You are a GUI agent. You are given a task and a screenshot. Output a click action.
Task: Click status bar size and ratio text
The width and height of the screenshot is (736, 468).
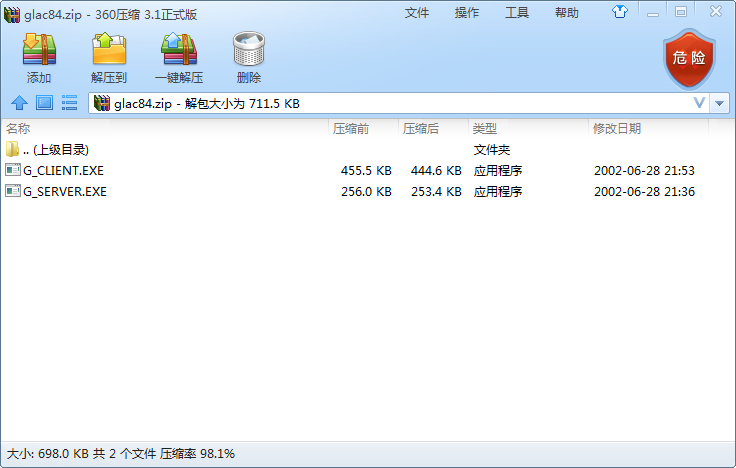[121, 453]
